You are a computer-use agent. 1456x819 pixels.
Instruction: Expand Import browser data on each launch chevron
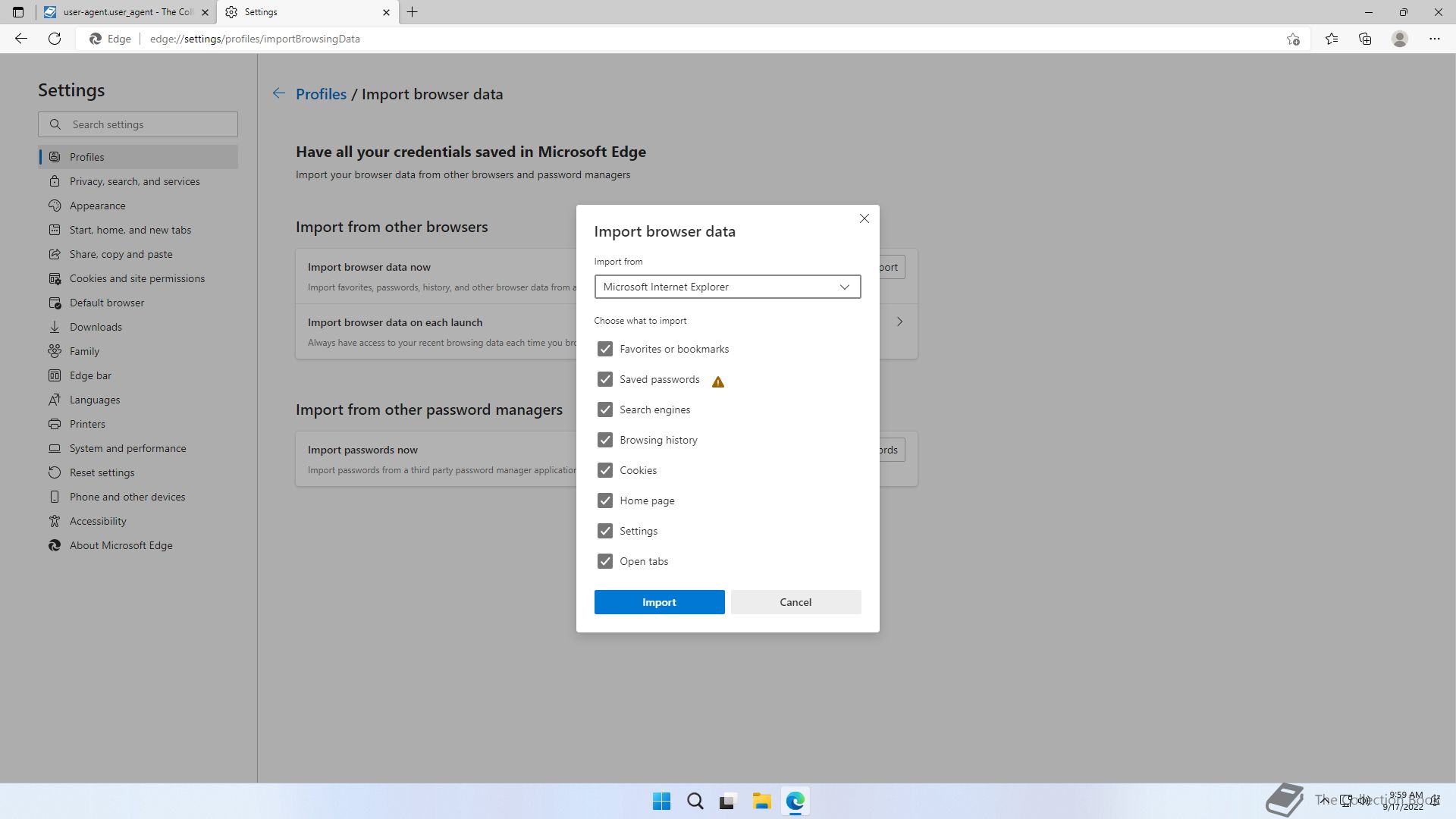(x=899, y=322)
